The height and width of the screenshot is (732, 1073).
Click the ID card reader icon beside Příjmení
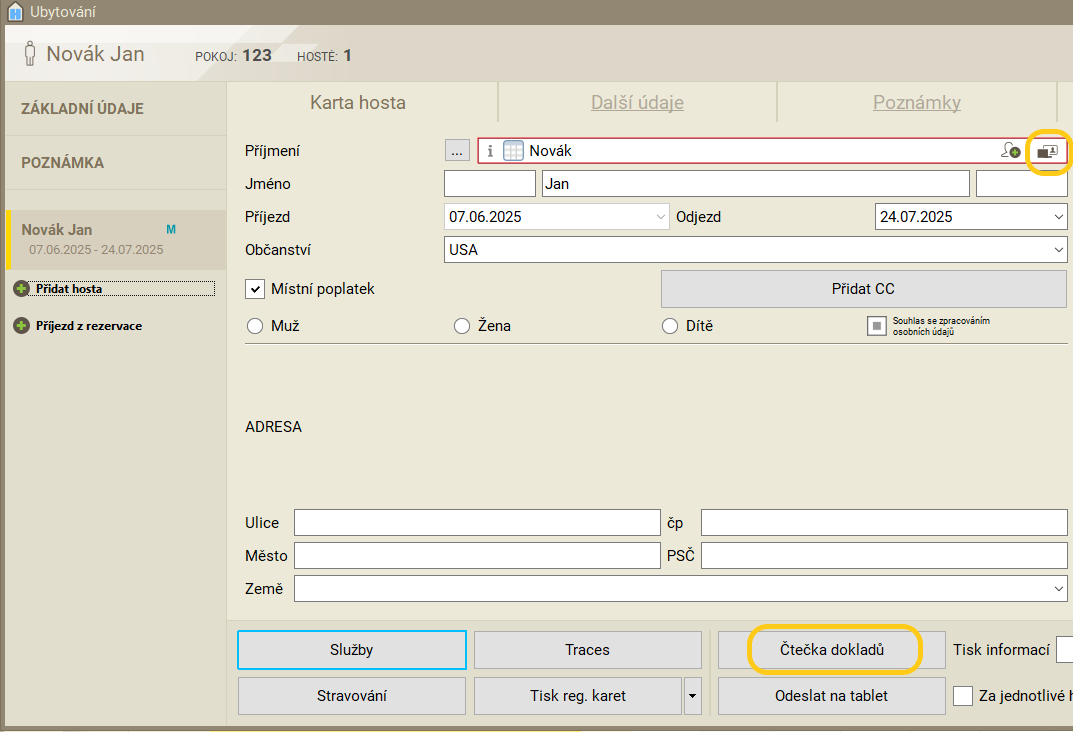pyautogui.click(x=1047, y=151)
